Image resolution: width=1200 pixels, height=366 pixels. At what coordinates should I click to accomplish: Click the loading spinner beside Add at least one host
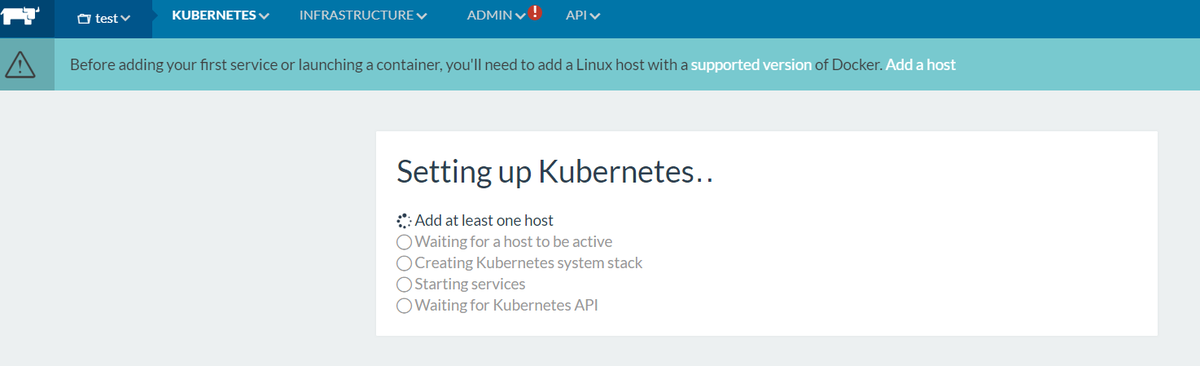point(404,220)
